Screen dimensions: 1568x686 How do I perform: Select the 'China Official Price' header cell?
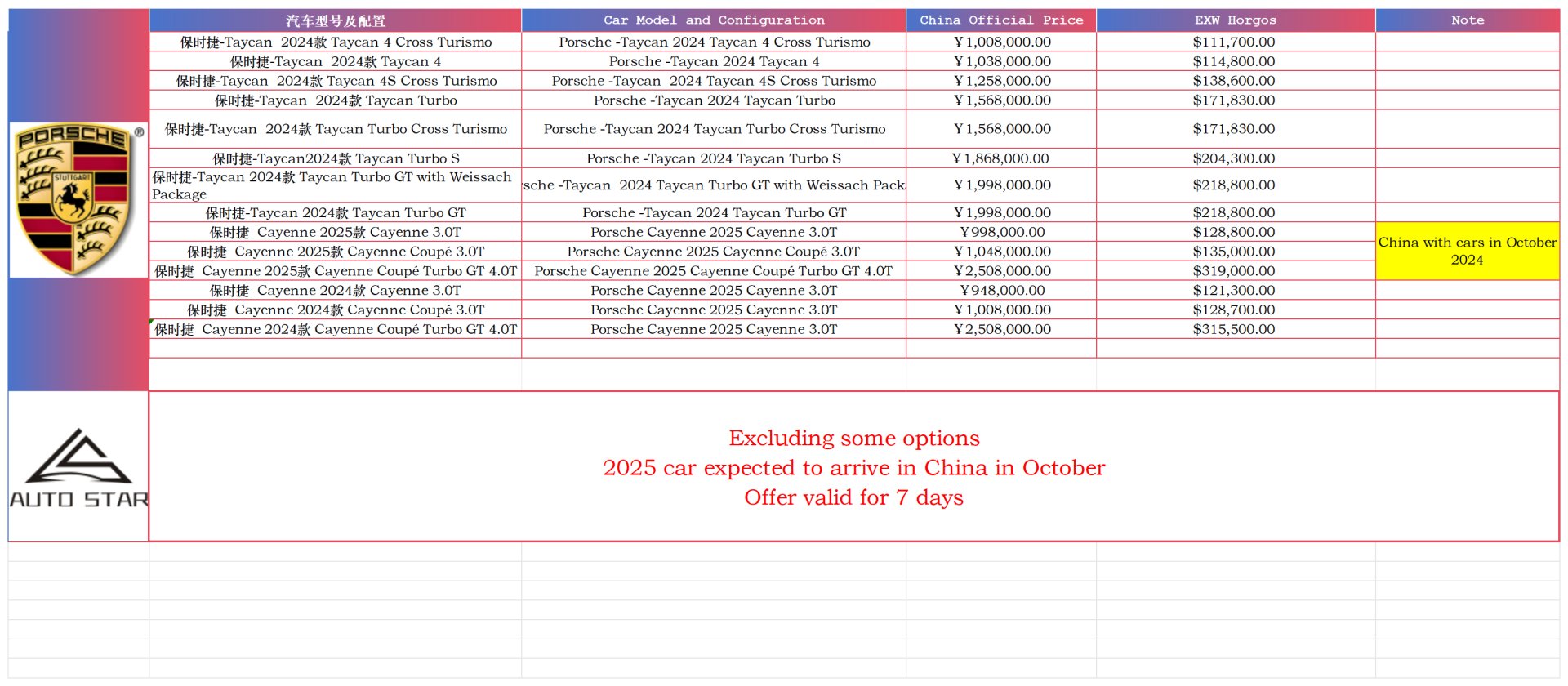[1000, 20]
